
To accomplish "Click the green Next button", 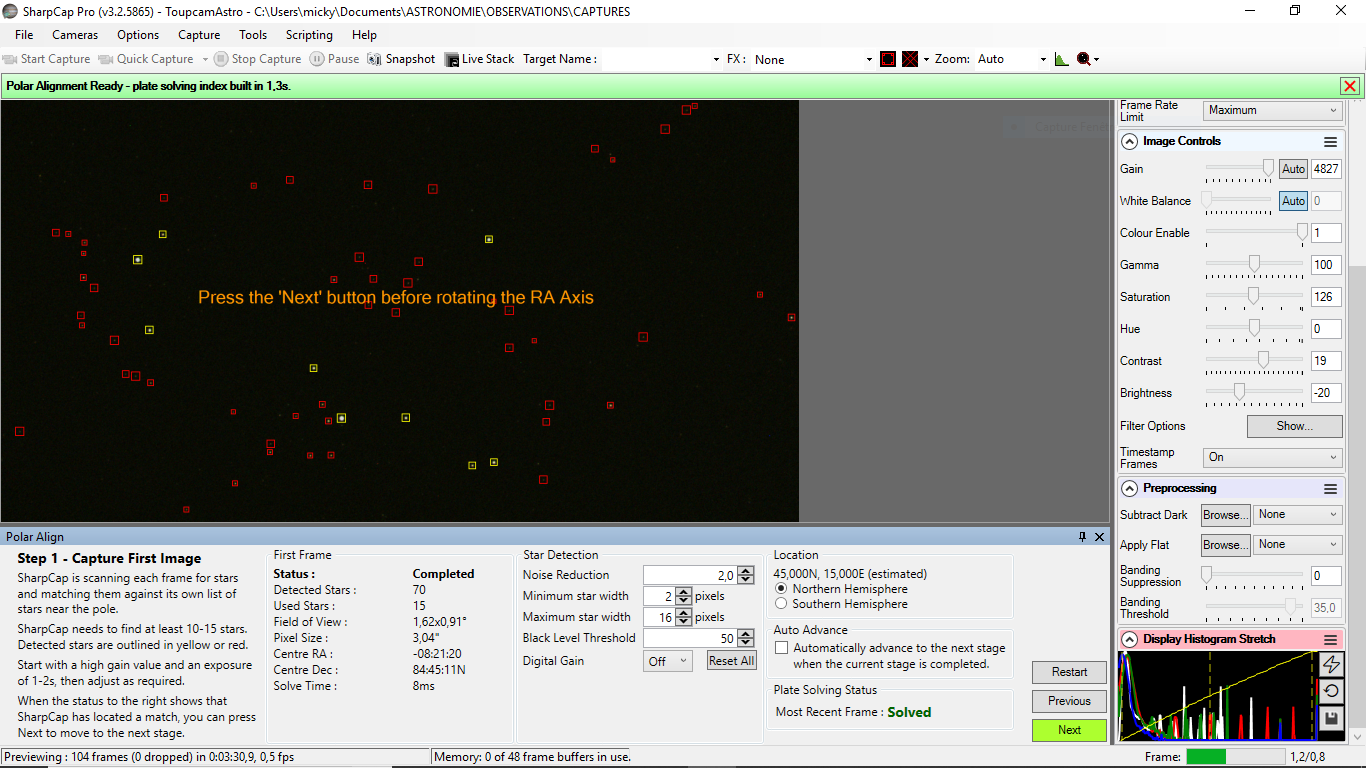I will tap(1069, 730).
